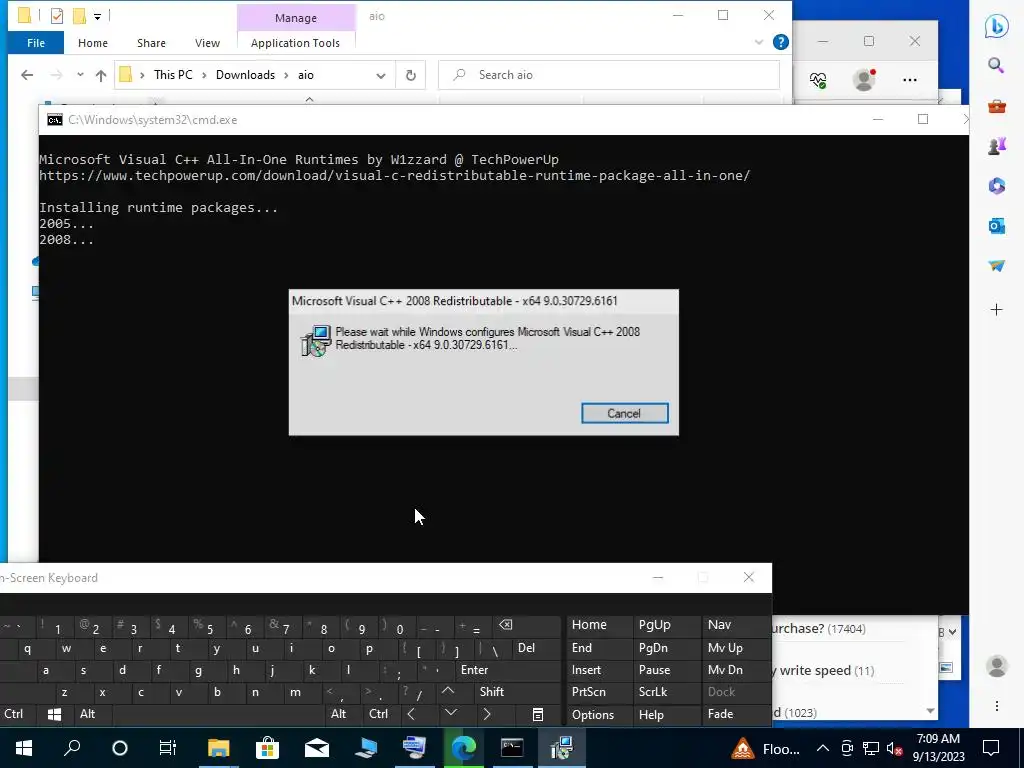Click the backspace key on On-Screen Keyboard
The width and height of the screenshot is (1024, 768).
pos(506,625)
